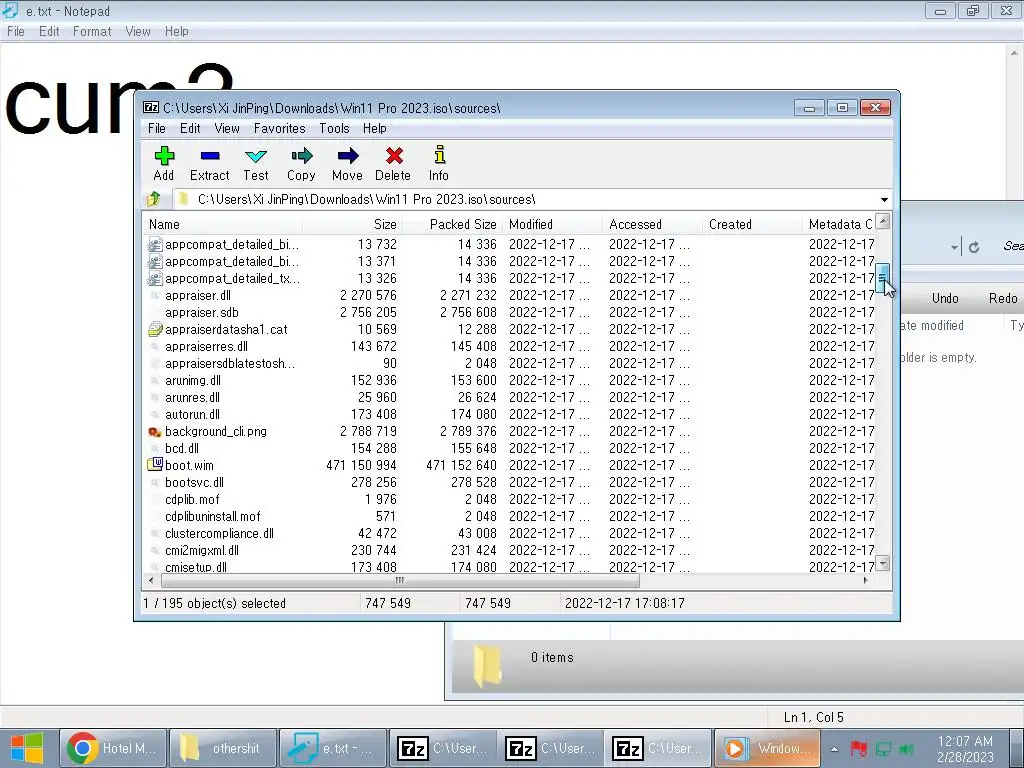Select cdplibuninstall.mof file
This screenshot has width=1024, height=768.
[x=212, y=516]
